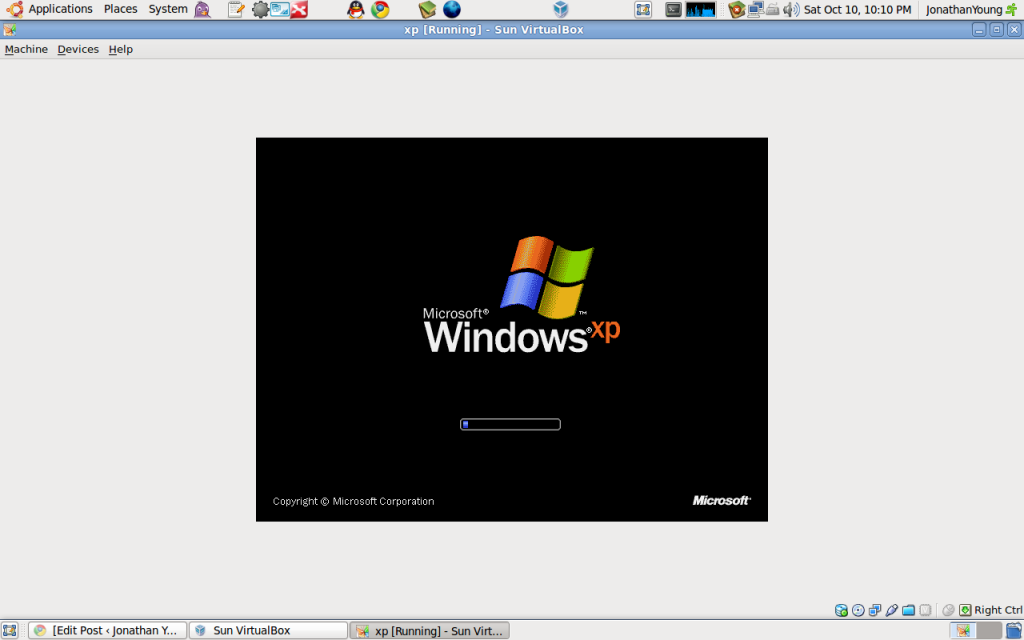Open the Applications menu in top panel
The image size is (1024, 640).
[60, 9]
